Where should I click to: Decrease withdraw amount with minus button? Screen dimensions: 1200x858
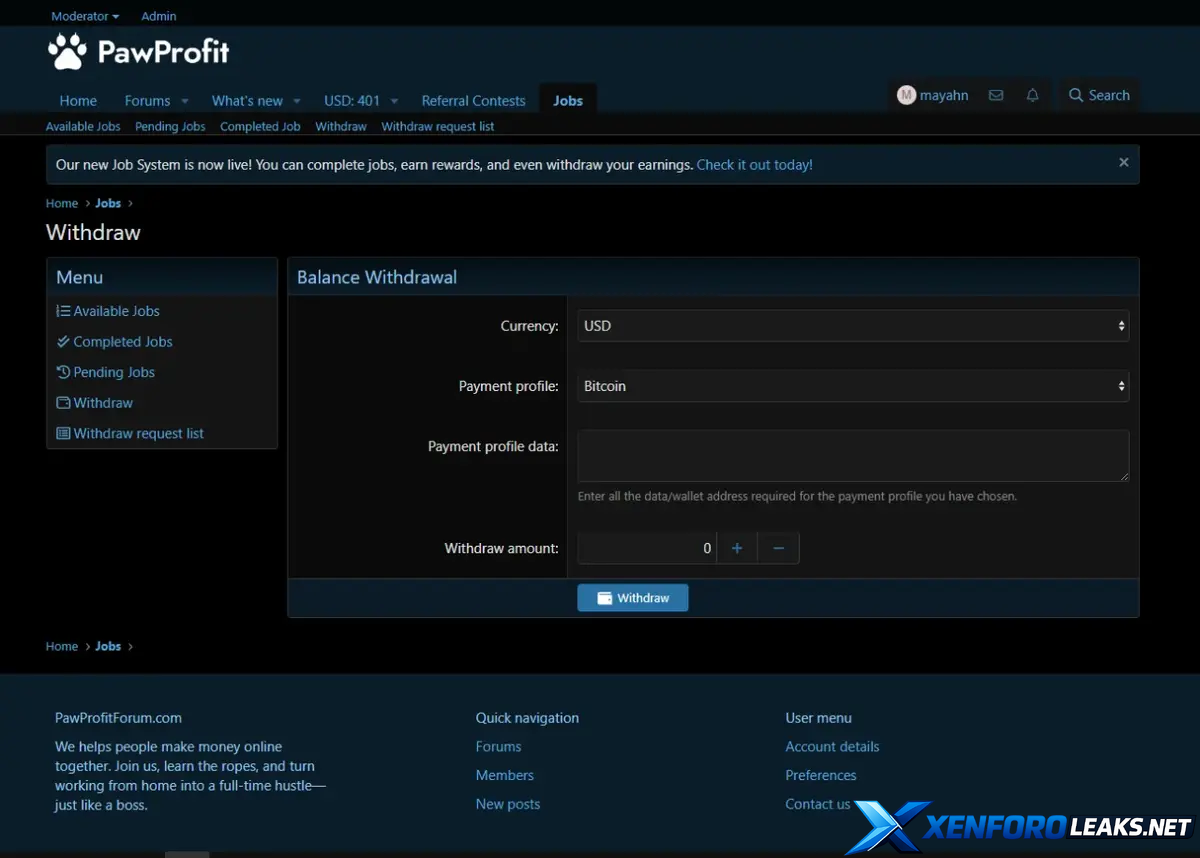778,548
